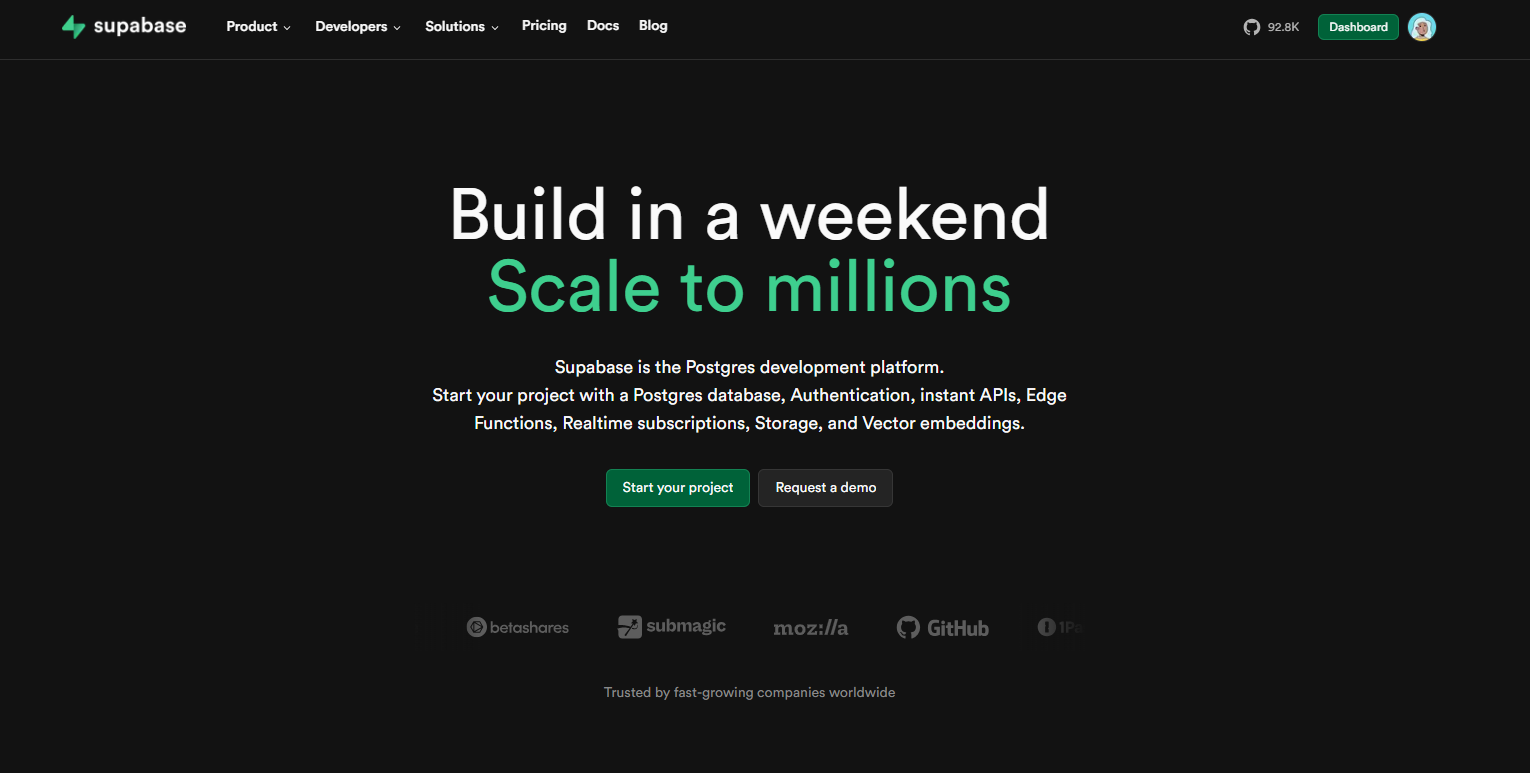Expand the Product dropdown menu
The width and height of the screenshot is (1530, 773).
(x=258, y=27)
